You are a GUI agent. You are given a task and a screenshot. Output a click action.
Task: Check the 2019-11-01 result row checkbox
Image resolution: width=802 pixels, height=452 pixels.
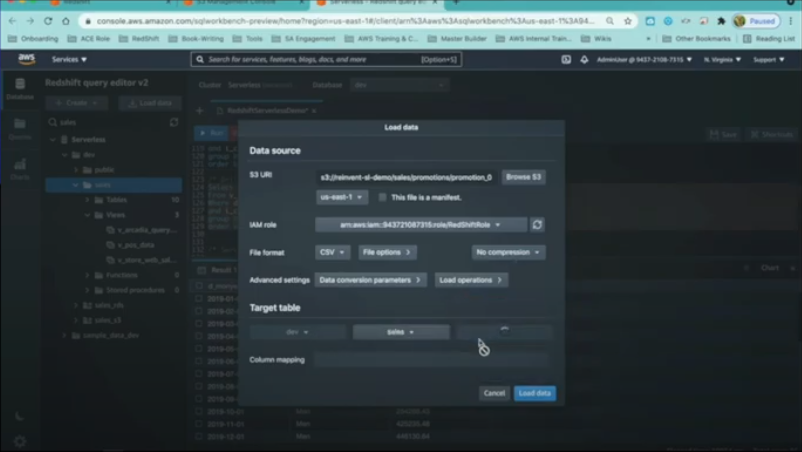coord(199,424)
